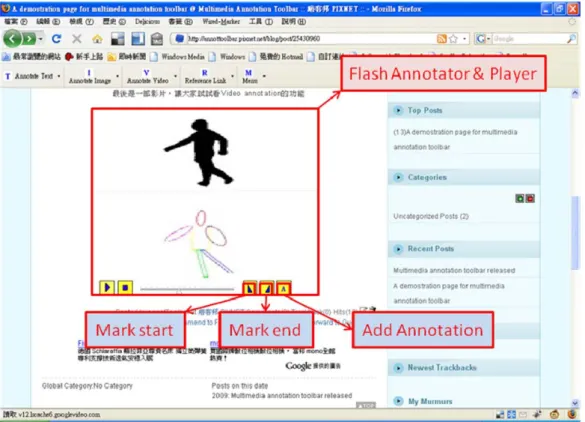The height and width of the screenshot is (422, 585).
Task: Toggle the Newest Trackbacks section arrow
Action: click(398, 368)
